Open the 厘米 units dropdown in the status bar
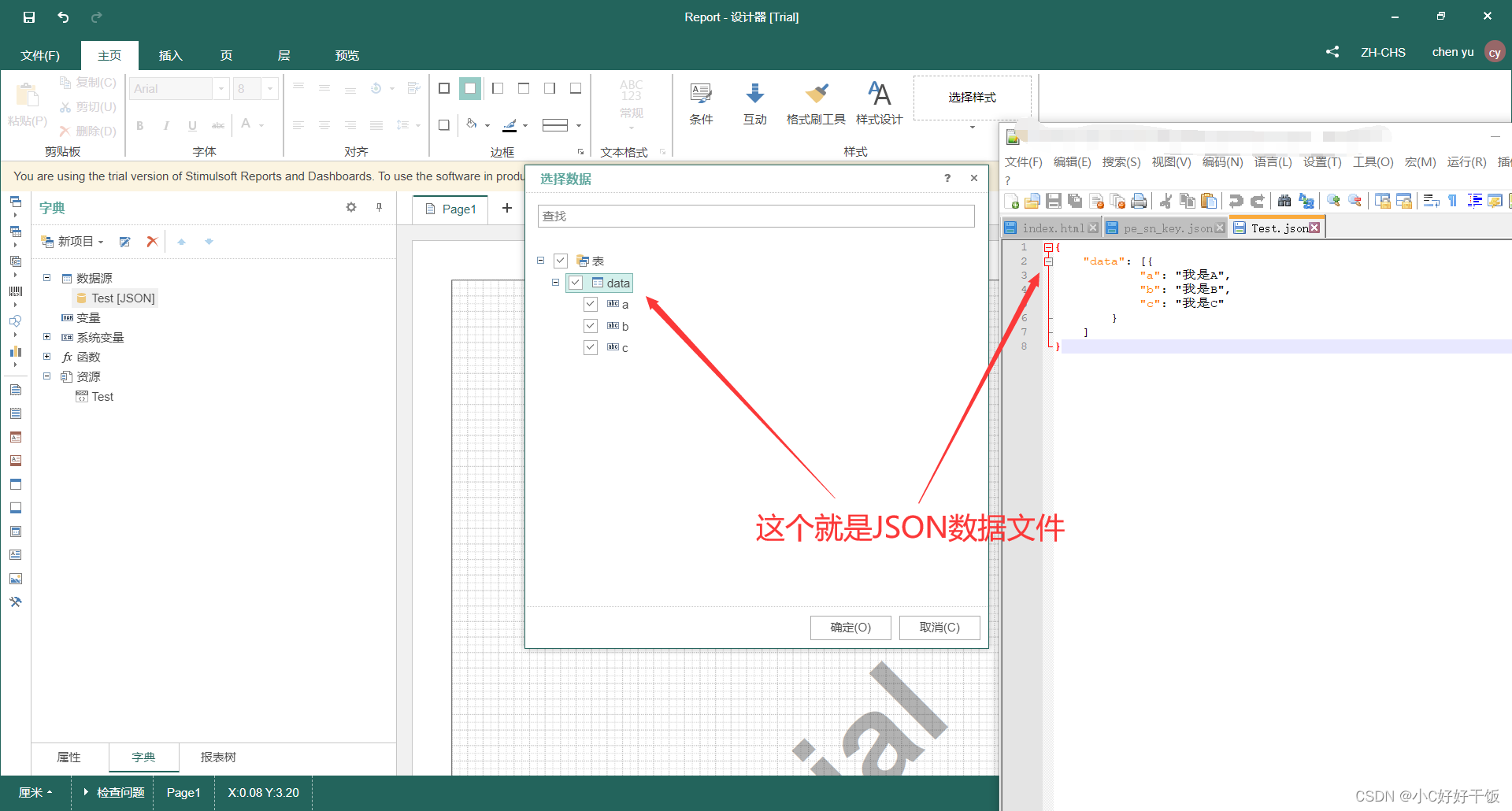 pos(35,792)
